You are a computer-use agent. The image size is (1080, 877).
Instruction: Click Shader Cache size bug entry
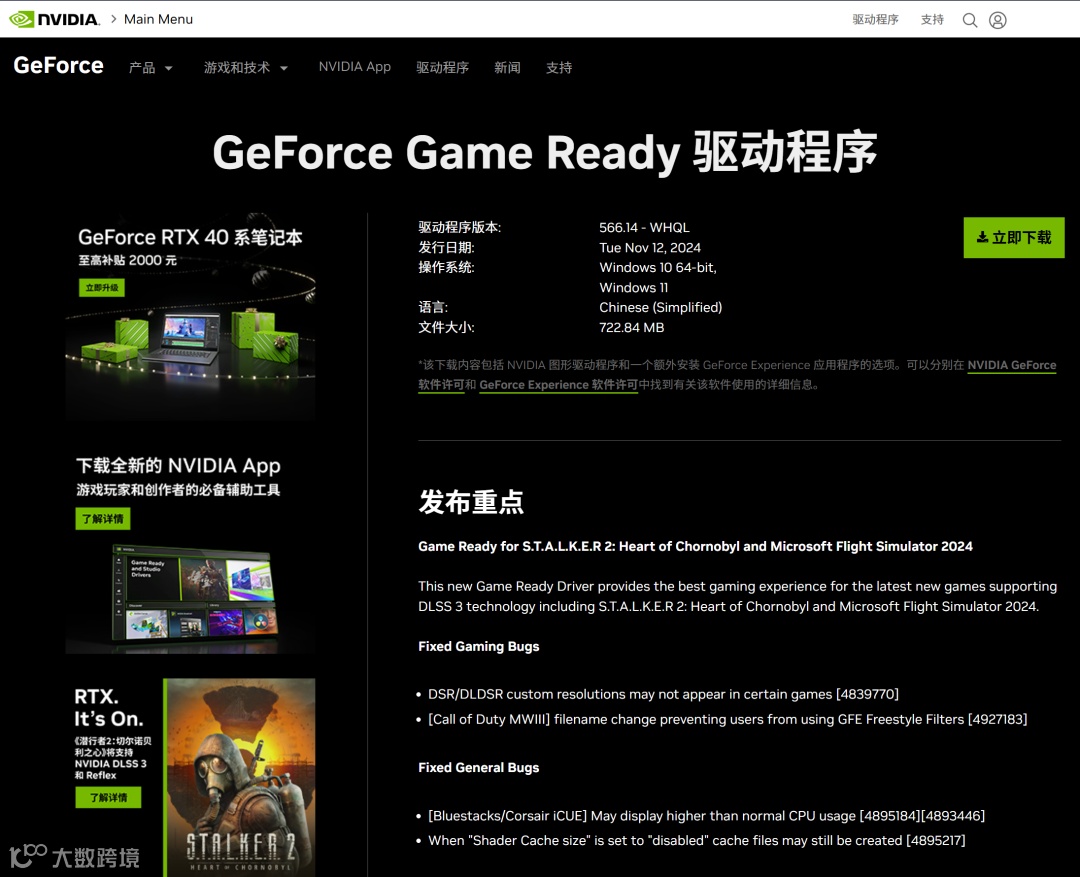click(696, 840)
